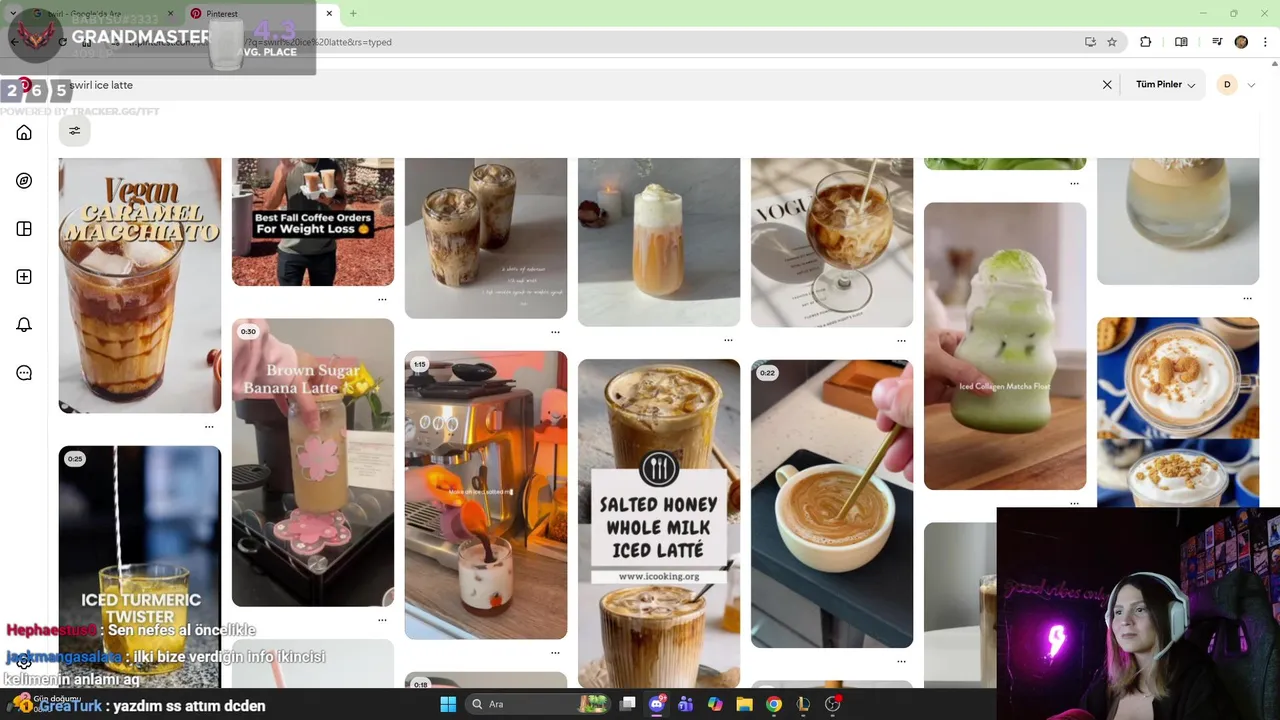Click the create pin plus icon
The image size is (1280, 720).
24,277
